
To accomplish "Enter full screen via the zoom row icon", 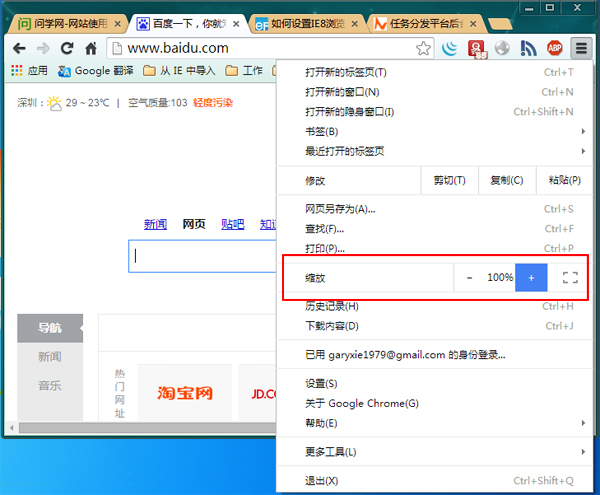I will [x=570, y=277].
